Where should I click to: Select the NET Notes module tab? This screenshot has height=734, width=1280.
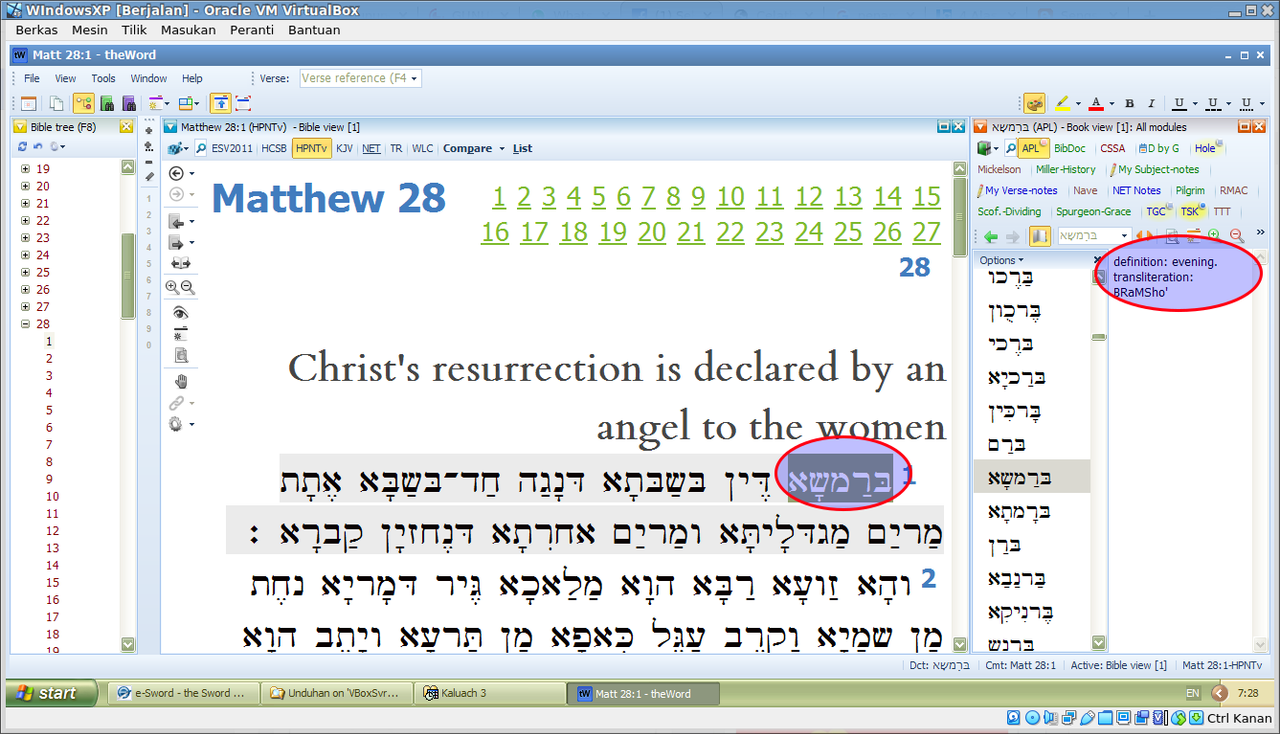point(1137,190)
